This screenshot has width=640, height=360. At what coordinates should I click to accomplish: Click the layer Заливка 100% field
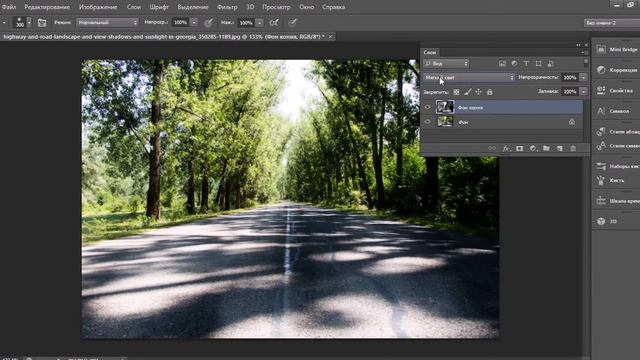point(570,91)
